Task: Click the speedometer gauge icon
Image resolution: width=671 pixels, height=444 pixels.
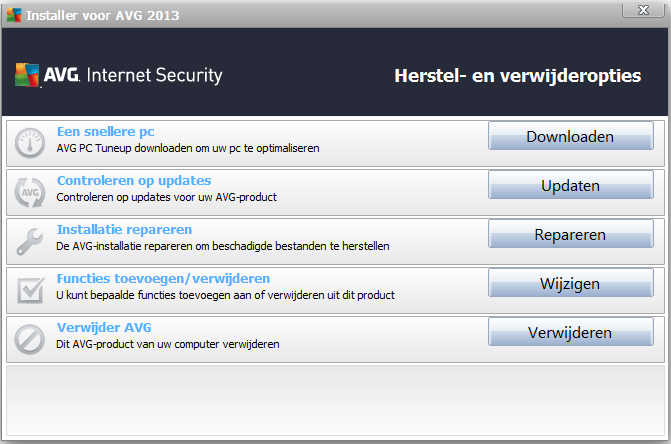Action: [x=30, y=143]
